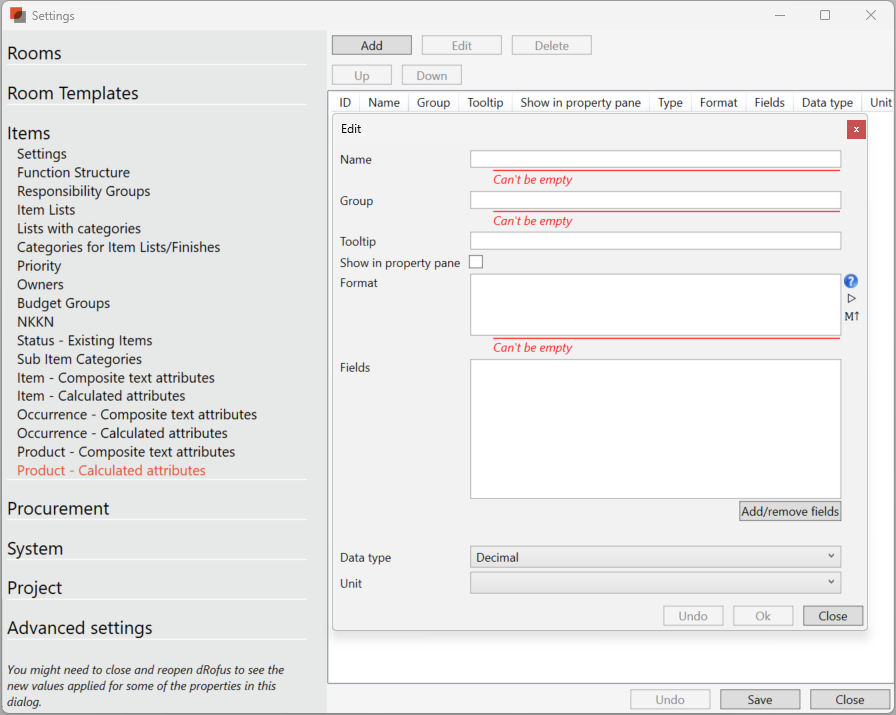Expand the Rooms section
Image resolution: width=896 pixels, height=715 pixels.
point(35,53)
